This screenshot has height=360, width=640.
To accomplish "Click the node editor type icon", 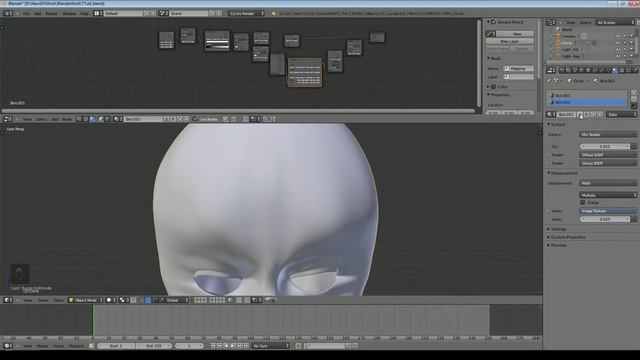I will click(8, 119).
